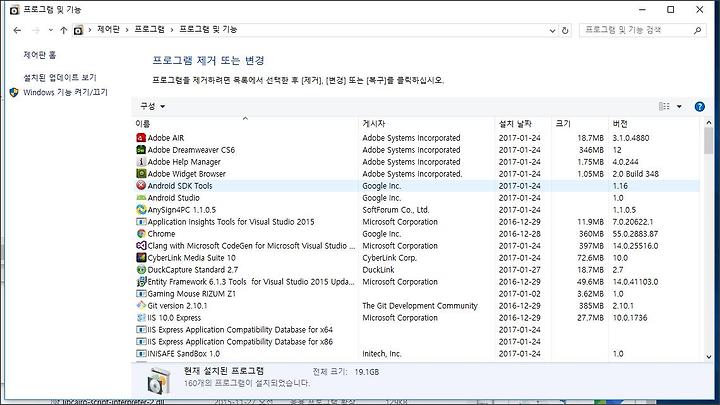Image resolution: width=720 pixels, height=405 pixels.
Task: Click the installed programs disc icon
Action: (159, 380)
